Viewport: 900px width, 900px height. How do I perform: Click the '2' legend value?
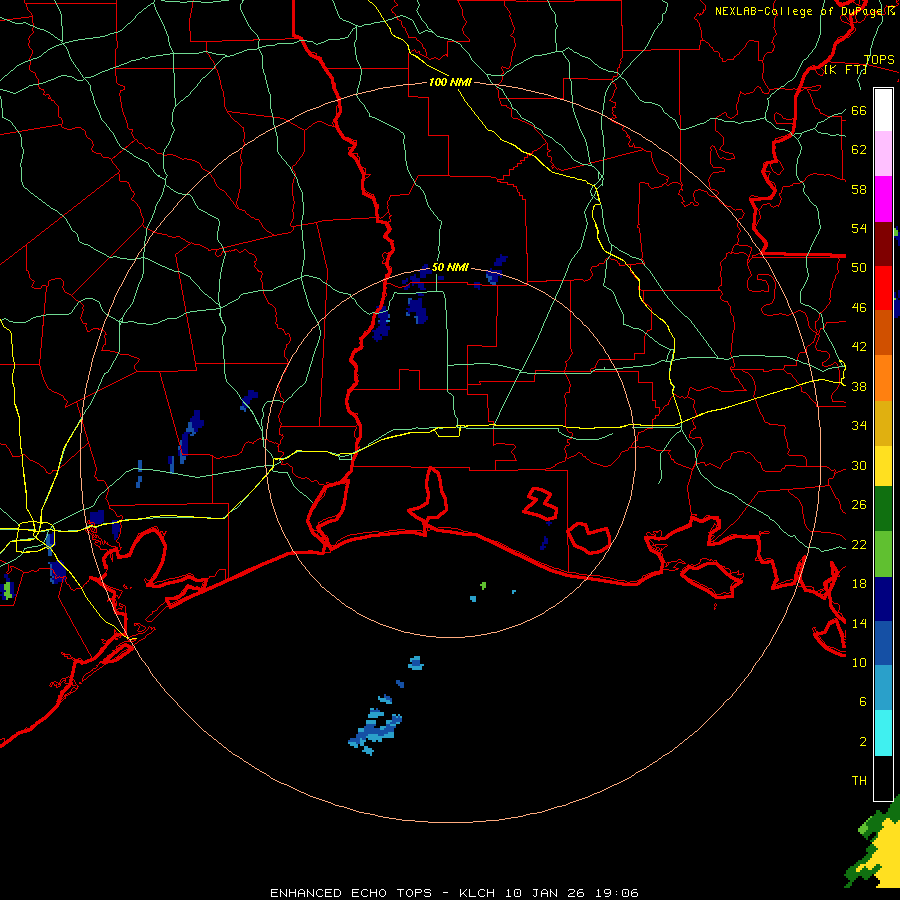point(862,742)
